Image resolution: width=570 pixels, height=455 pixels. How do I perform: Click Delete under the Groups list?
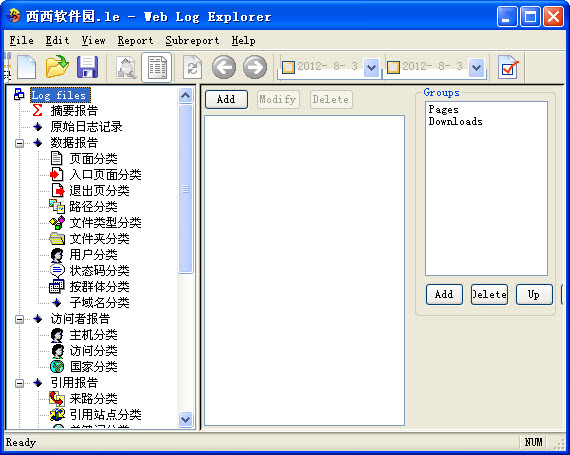(489, 294)
